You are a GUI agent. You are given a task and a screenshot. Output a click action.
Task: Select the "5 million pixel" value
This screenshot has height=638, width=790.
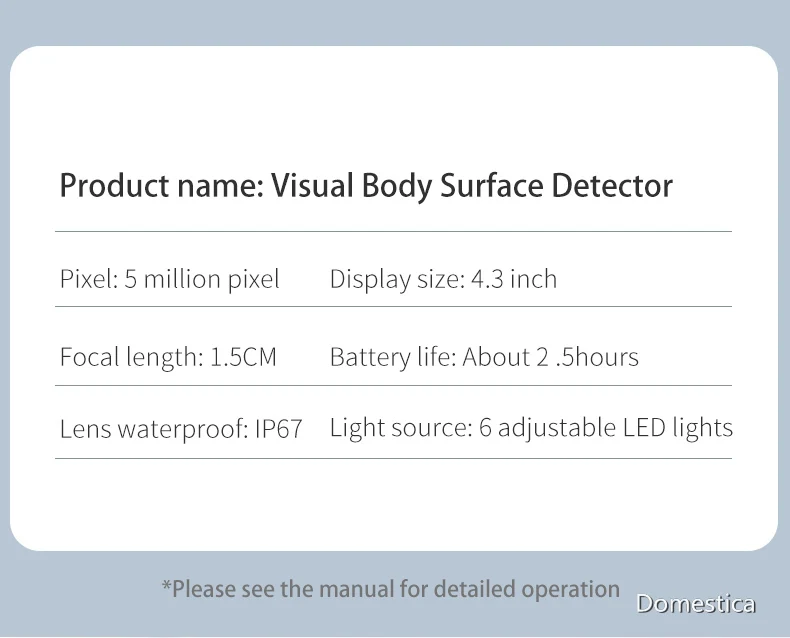pos(202,279)
